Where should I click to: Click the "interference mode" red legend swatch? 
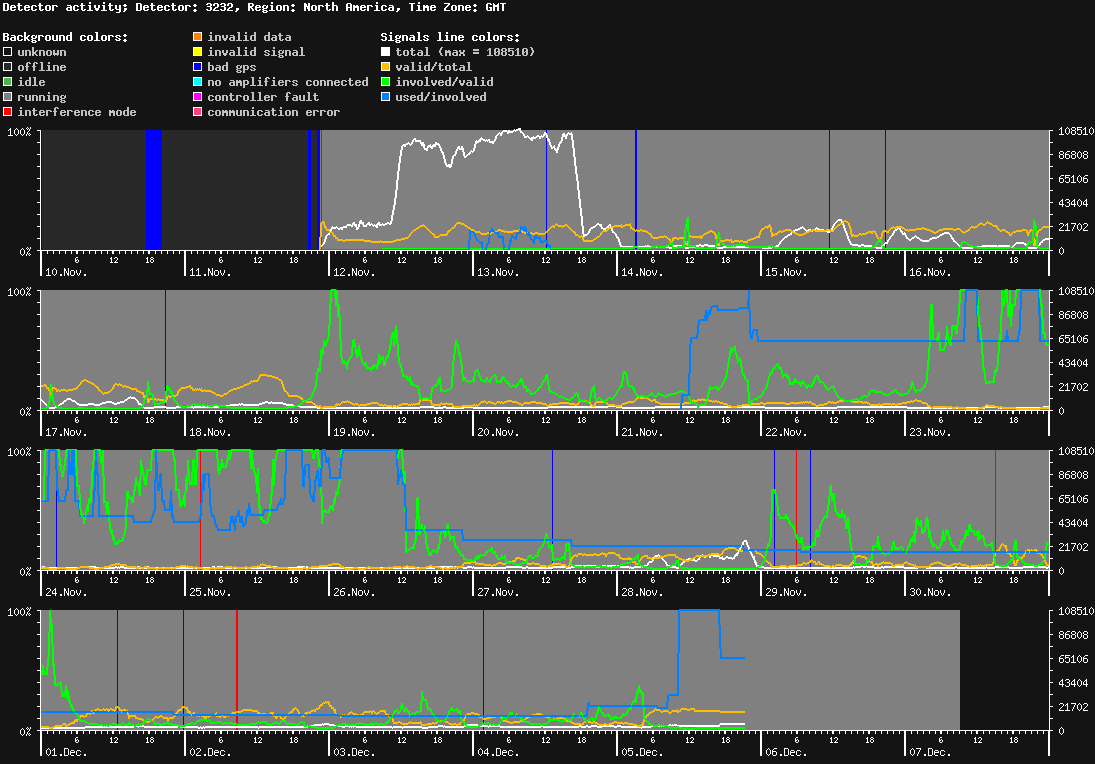(7, 112)
